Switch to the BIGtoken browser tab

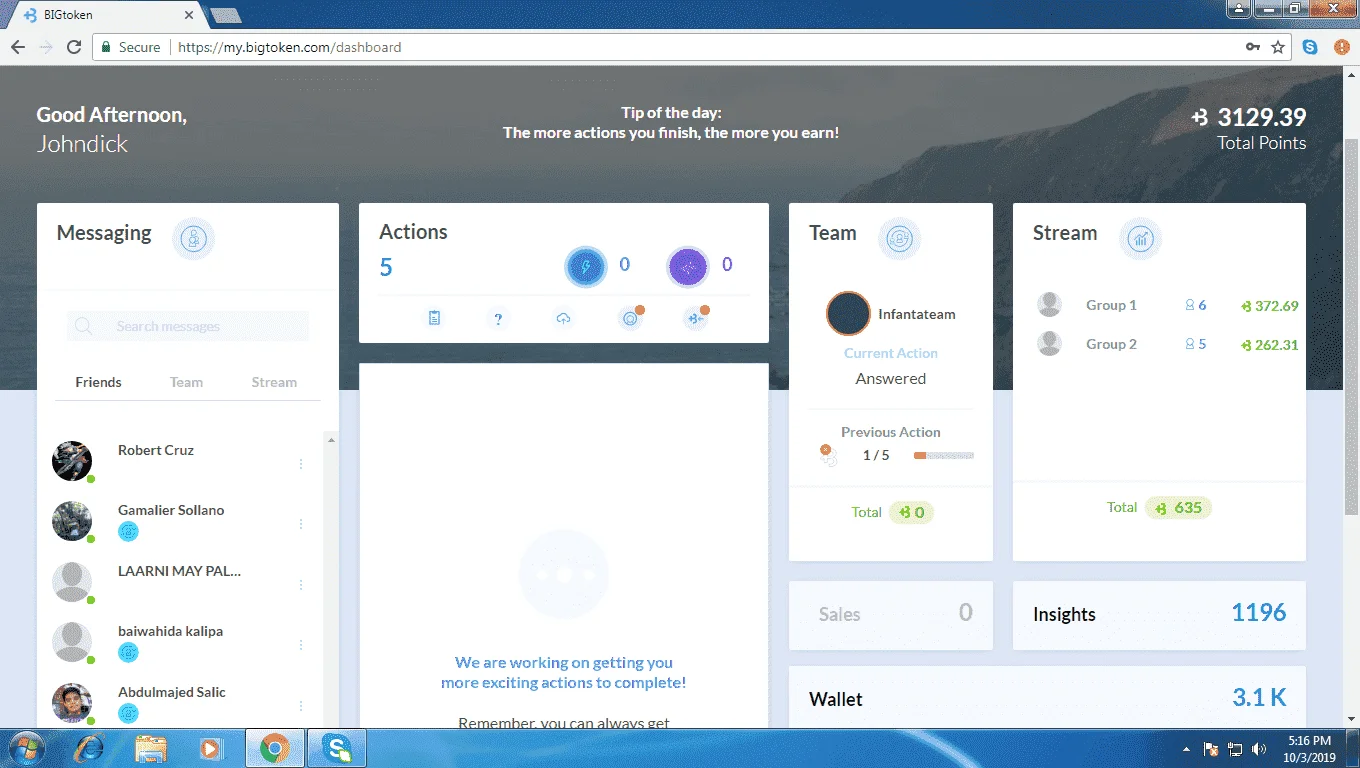[105, 15]
